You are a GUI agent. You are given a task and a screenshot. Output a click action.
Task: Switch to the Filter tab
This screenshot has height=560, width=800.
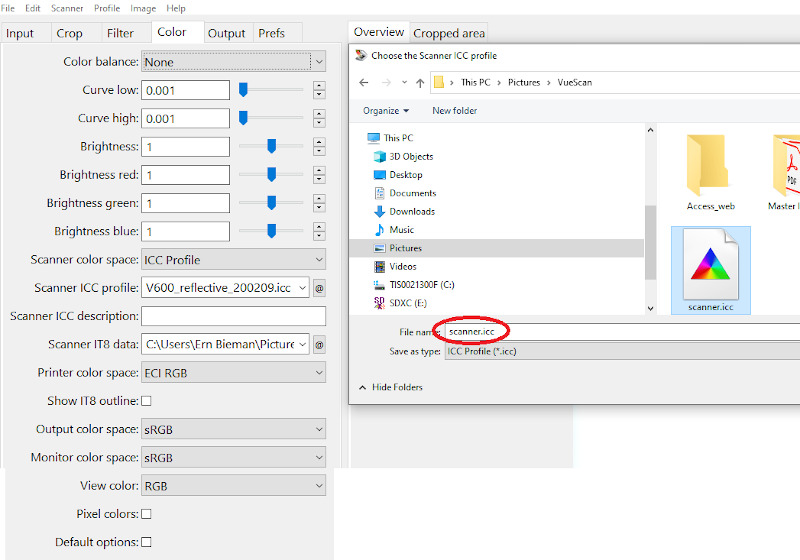click(x=120, y=33)
